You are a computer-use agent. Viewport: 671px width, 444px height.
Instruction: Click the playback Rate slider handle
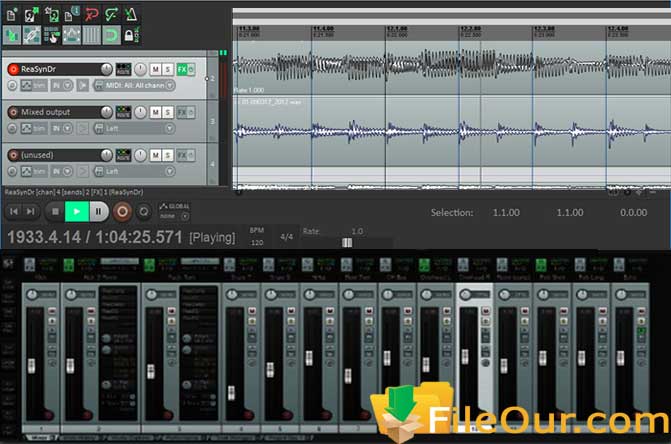[x=347, y=243]
